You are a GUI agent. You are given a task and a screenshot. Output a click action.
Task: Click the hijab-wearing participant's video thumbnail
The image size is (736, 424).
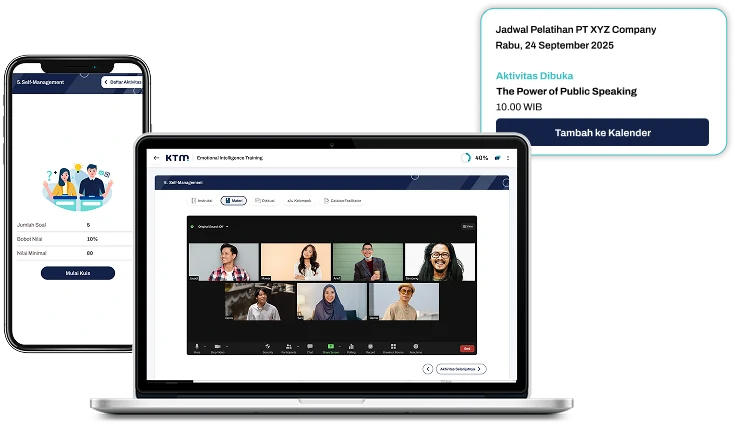click(332, 301)
